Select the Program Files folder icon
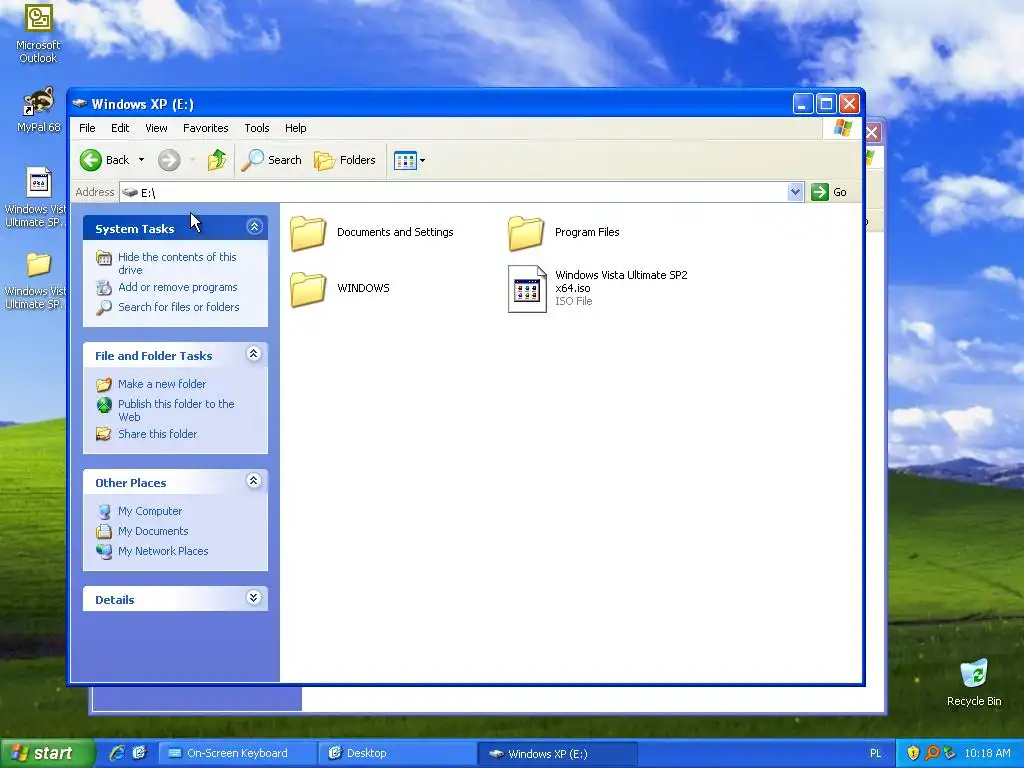 pos(526,233)
